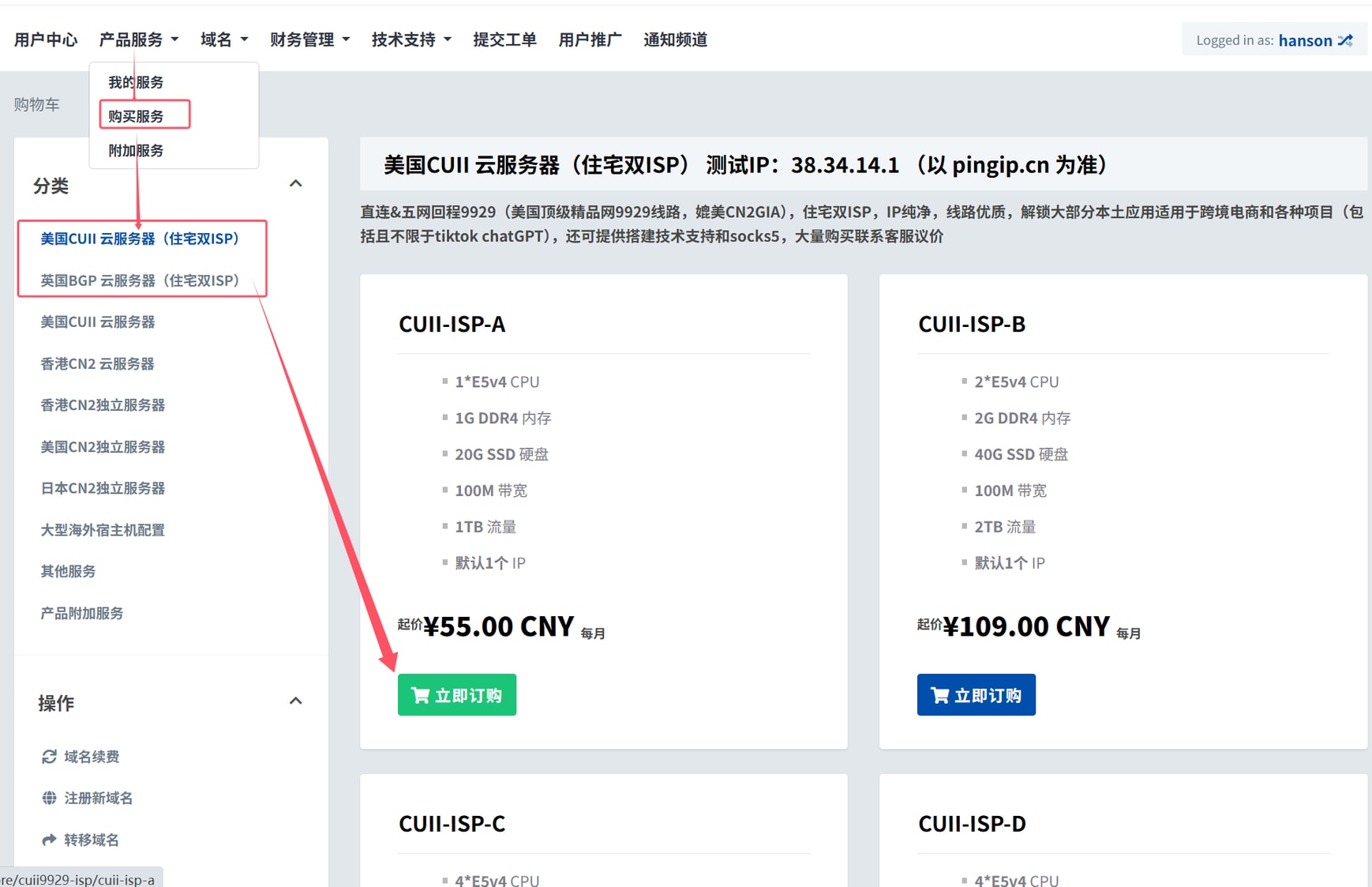Image resolution: width=1372 pixels, height=887 pixels.
Task: Expand the 技术支持 dropdown
Action: (x=410, y=39)
